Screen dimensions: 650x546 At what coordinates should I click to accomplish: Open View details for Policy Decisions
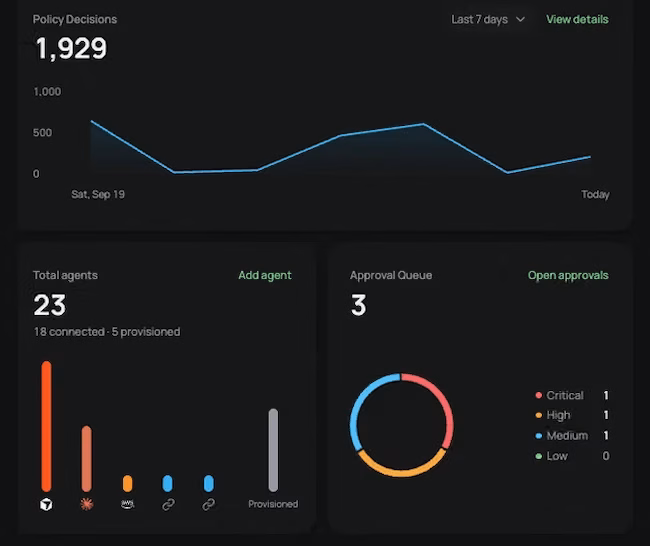tap(577, 19)
